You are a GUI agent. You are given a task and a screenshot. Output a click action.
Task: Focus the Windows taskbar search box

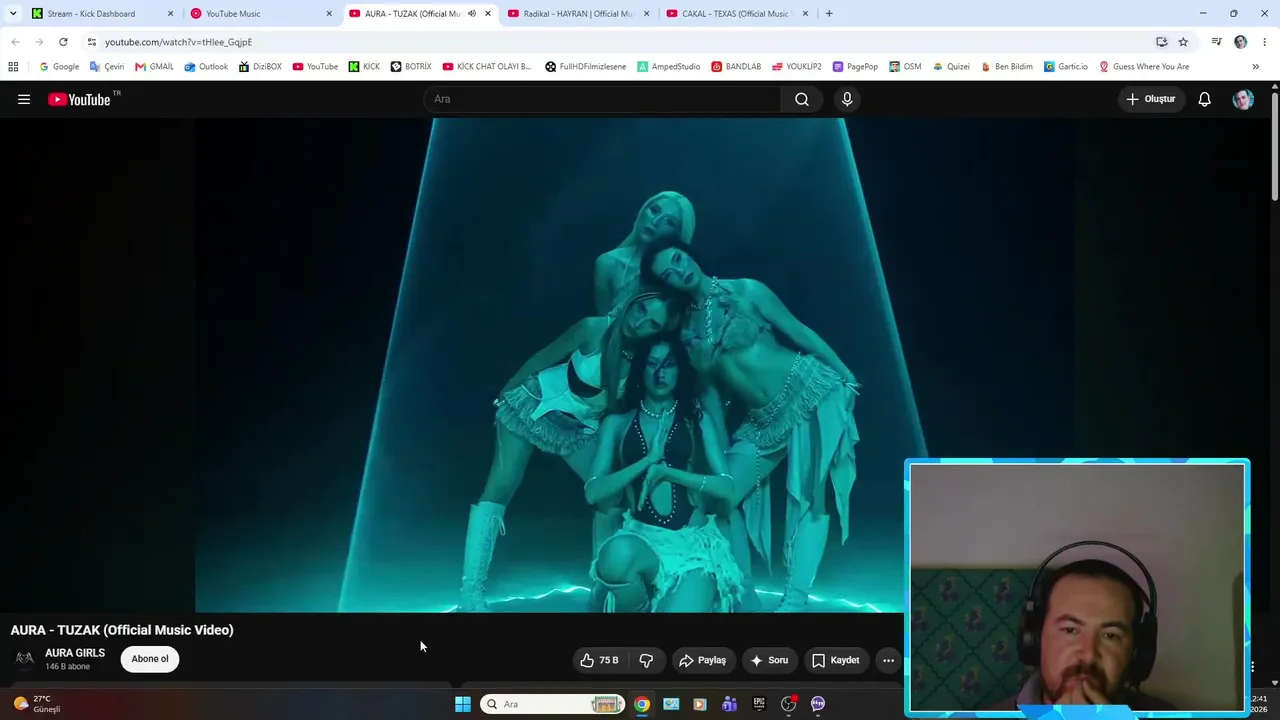[552, 704]
